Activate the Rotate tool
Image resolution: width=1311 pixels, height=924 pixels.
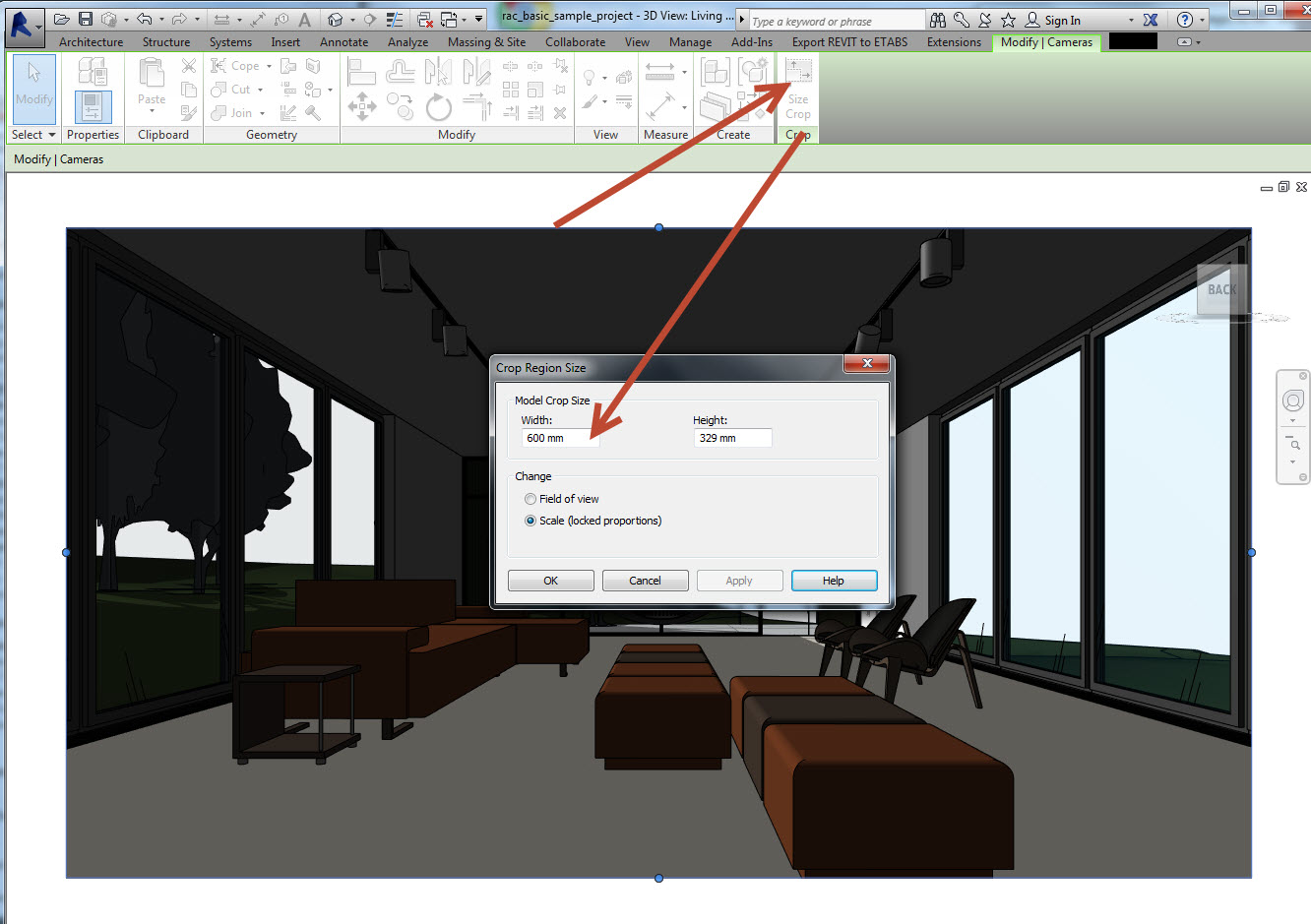point(439,106)
